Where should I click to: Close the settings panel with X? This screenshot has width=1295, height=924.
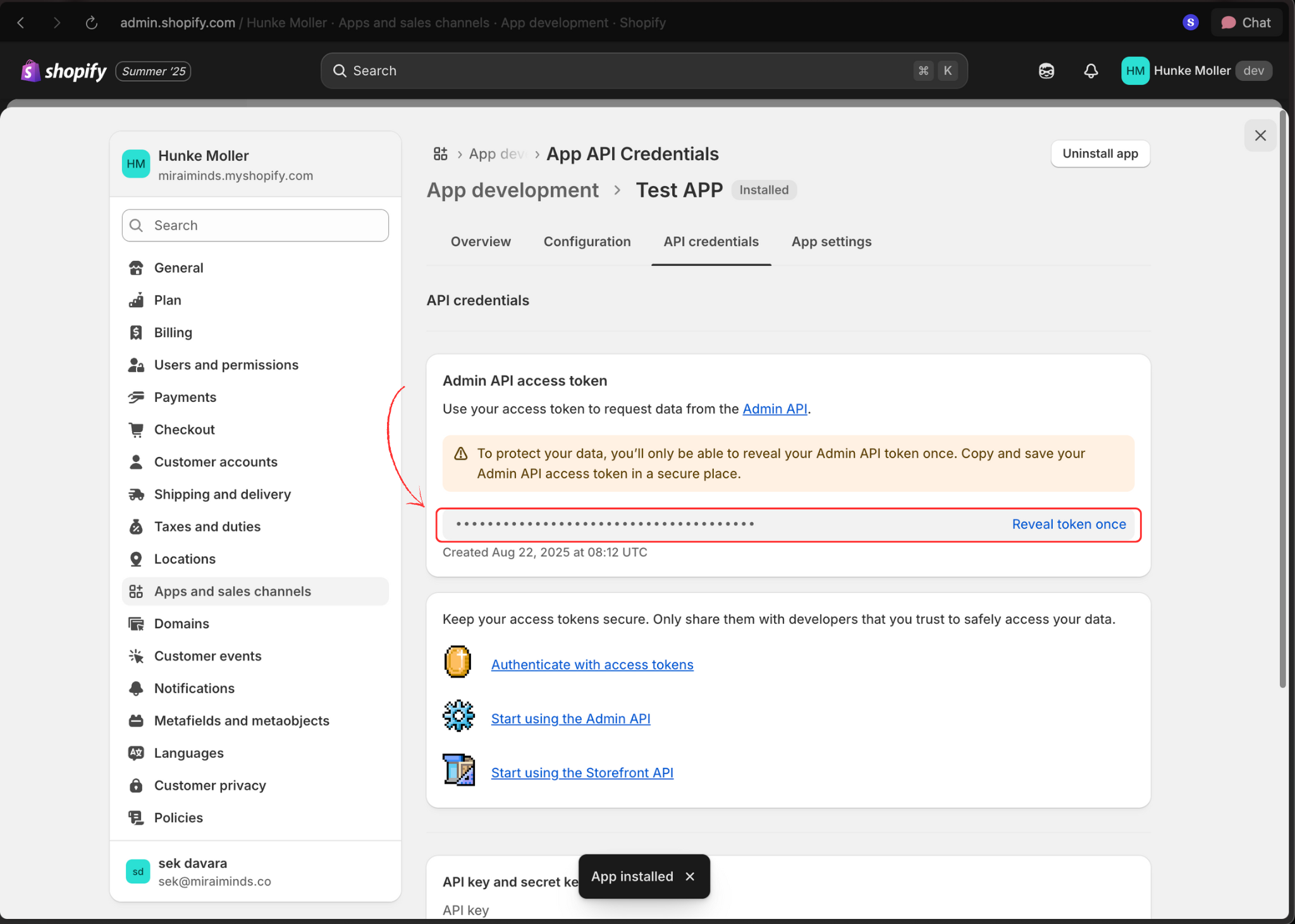click(1260, 135)
